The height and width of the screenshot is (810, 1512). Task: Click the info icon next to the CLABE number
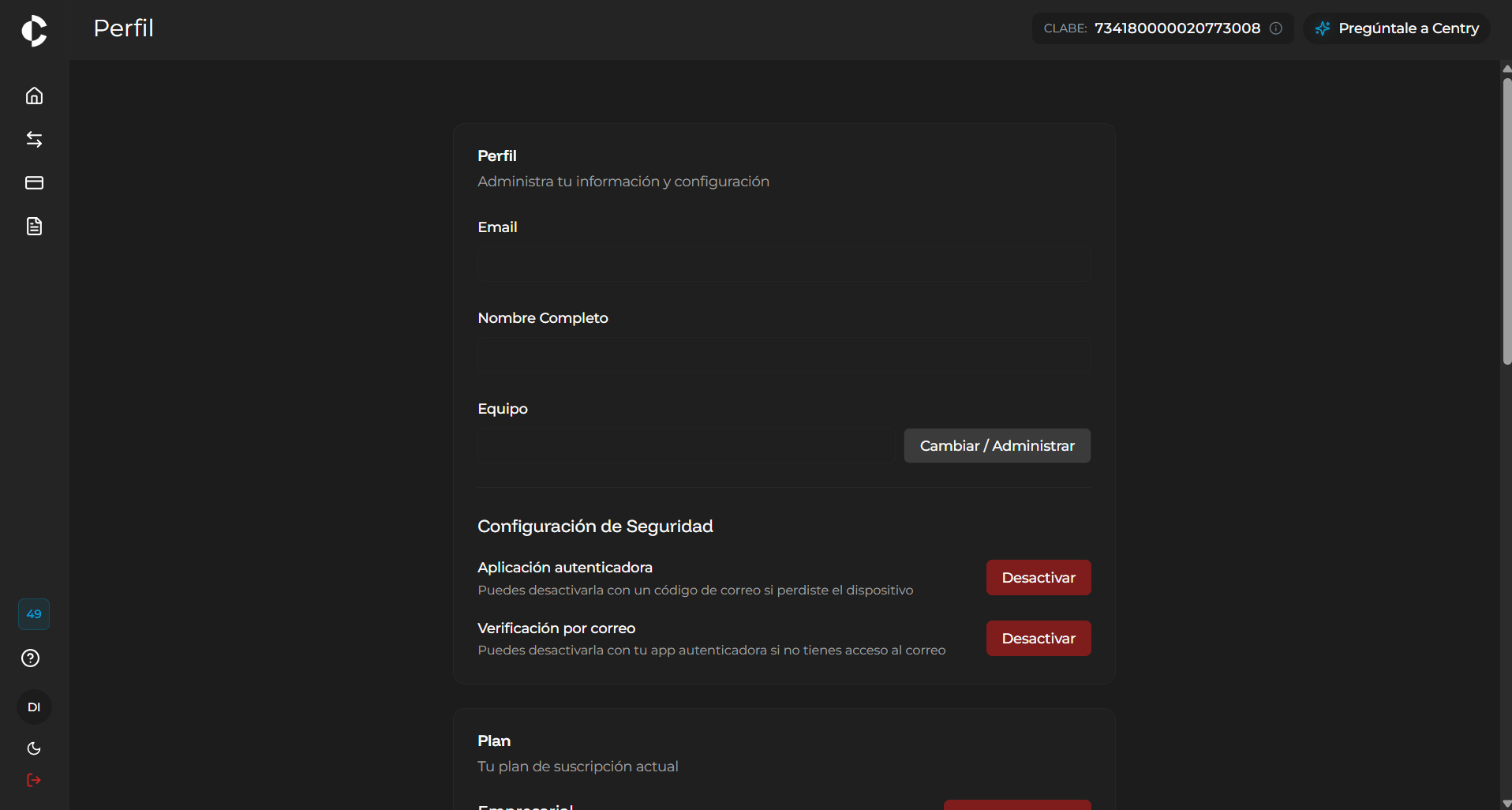1276,28
